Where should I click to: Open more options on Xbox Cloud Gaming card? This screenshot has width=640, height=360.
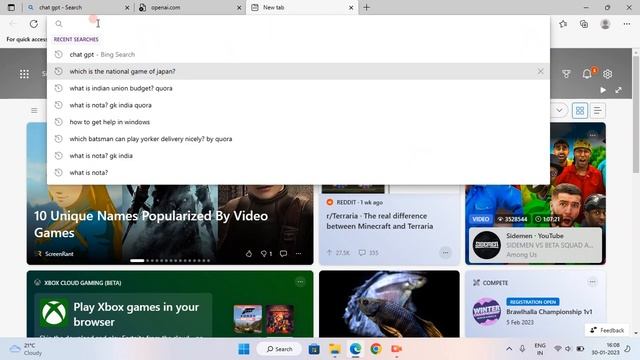(x=300, y=282)
